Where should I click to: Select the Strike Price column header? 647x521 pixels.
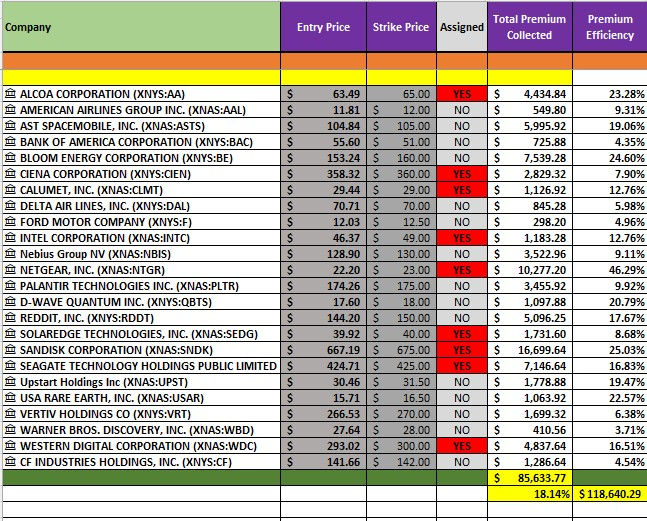(401, 27)
